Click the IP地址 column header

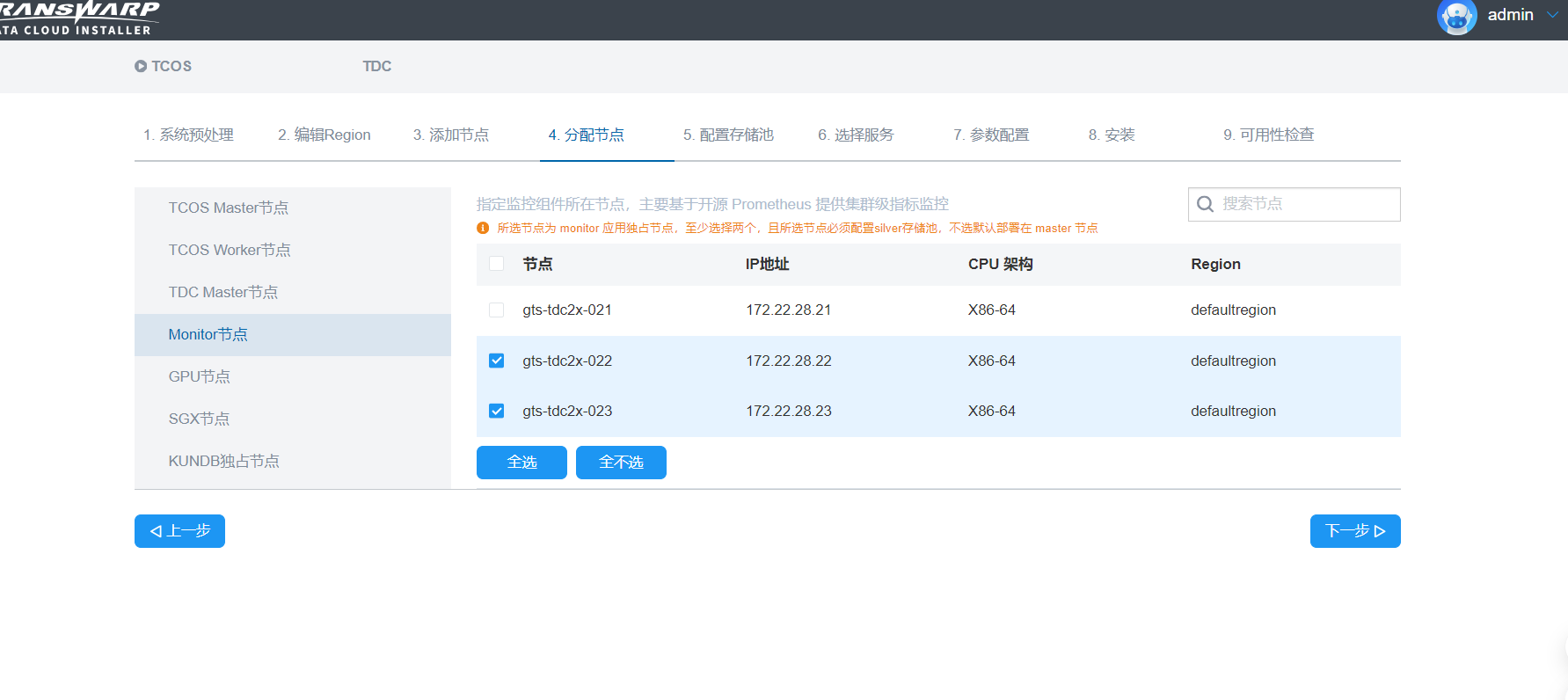[x=767, y=264]
